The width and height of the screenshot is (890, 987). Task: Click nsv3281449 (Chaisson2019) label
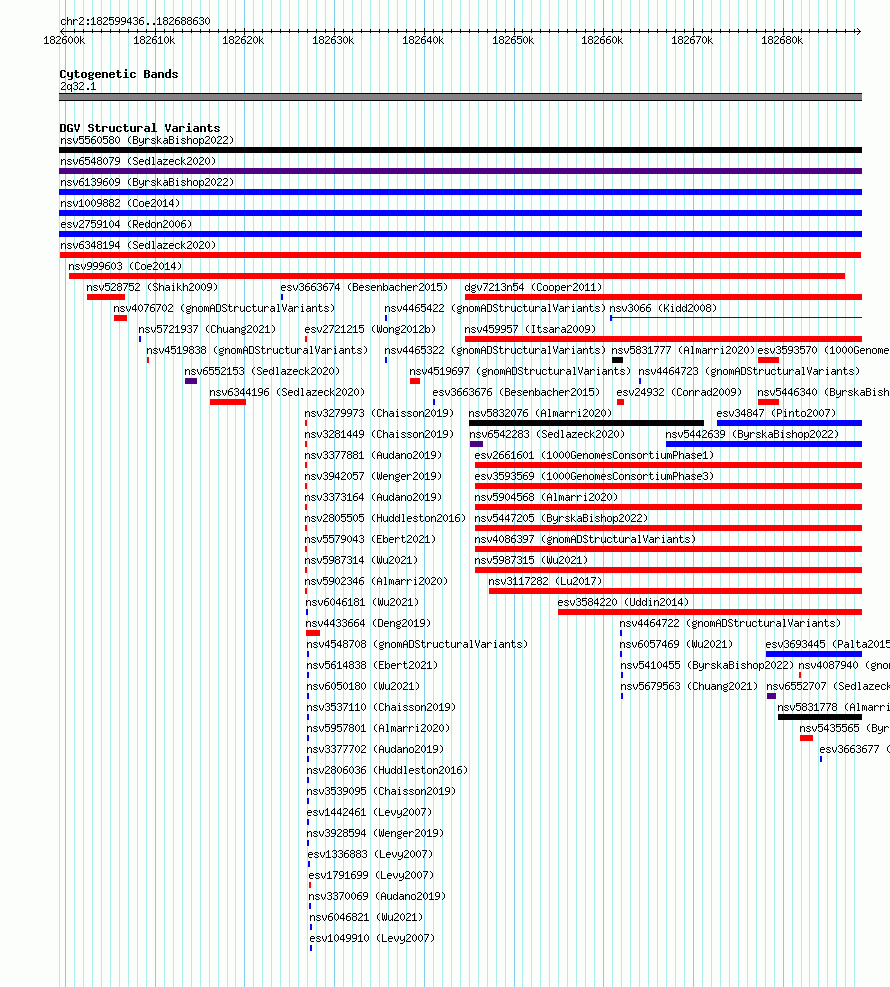(379, 434)
